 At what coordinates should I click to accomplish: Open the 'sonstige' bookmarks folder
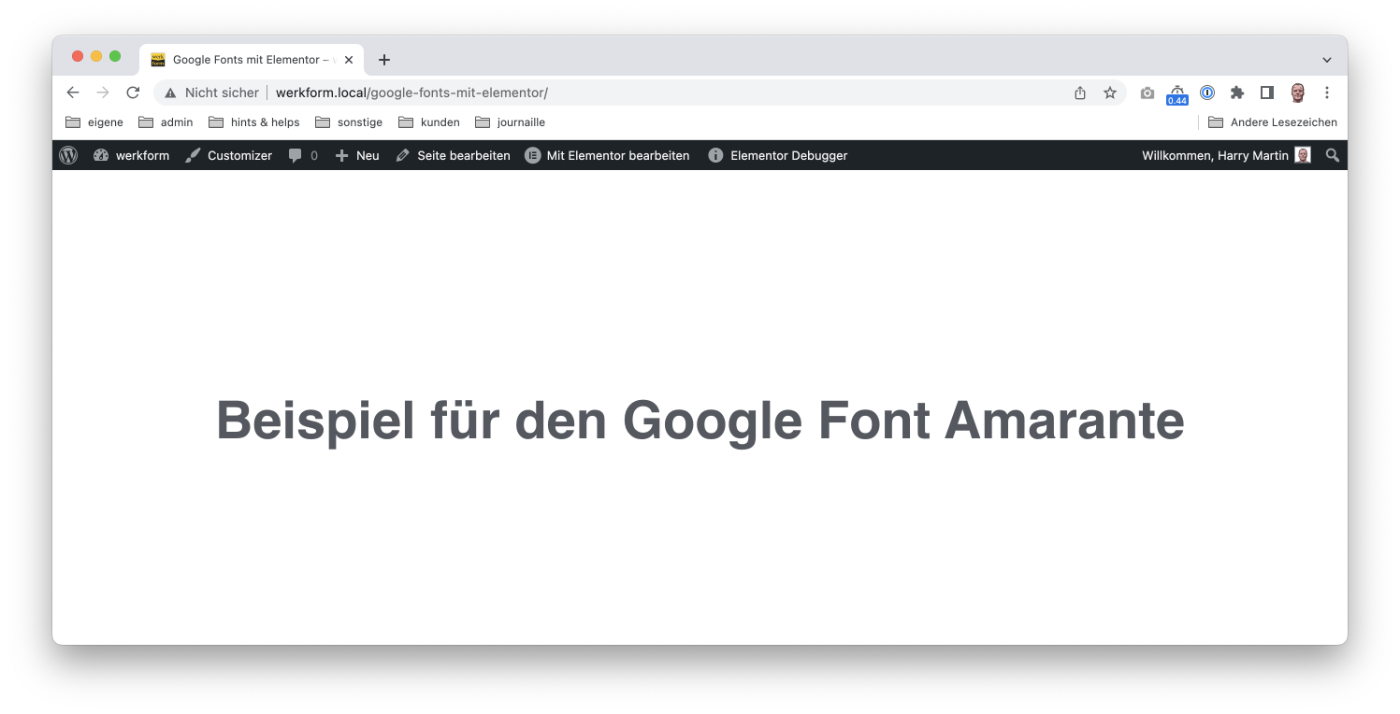[x=349, y=122]
